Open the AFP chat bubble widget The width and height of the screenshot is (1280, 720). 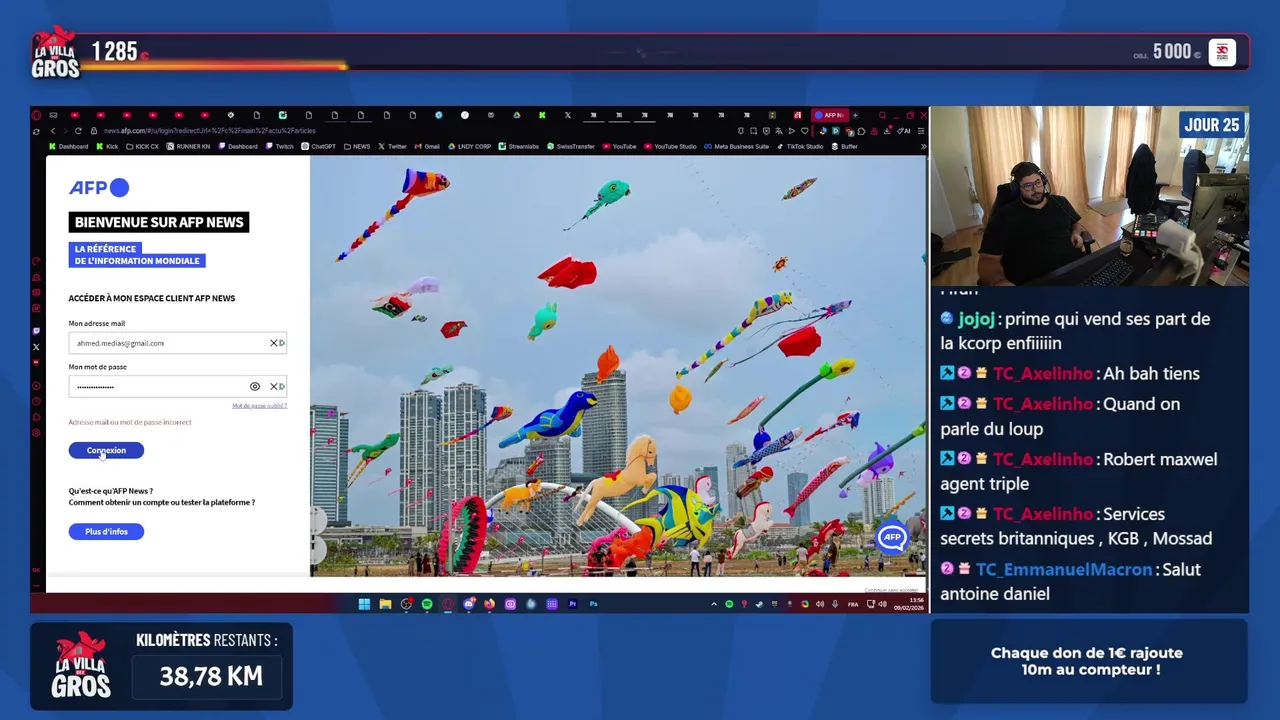pyautogui.click(x=891, y=538)
